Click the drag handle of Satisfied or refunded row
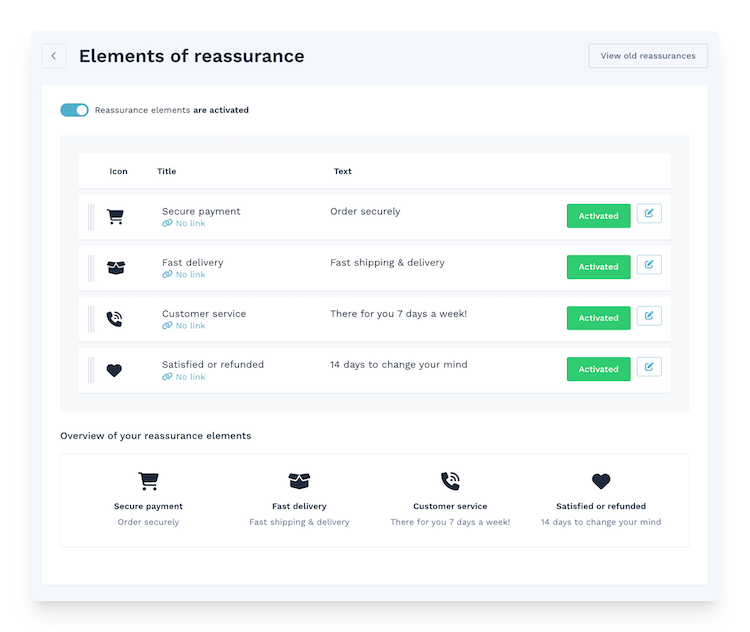 pyautogui.click(x=91, y=370)
